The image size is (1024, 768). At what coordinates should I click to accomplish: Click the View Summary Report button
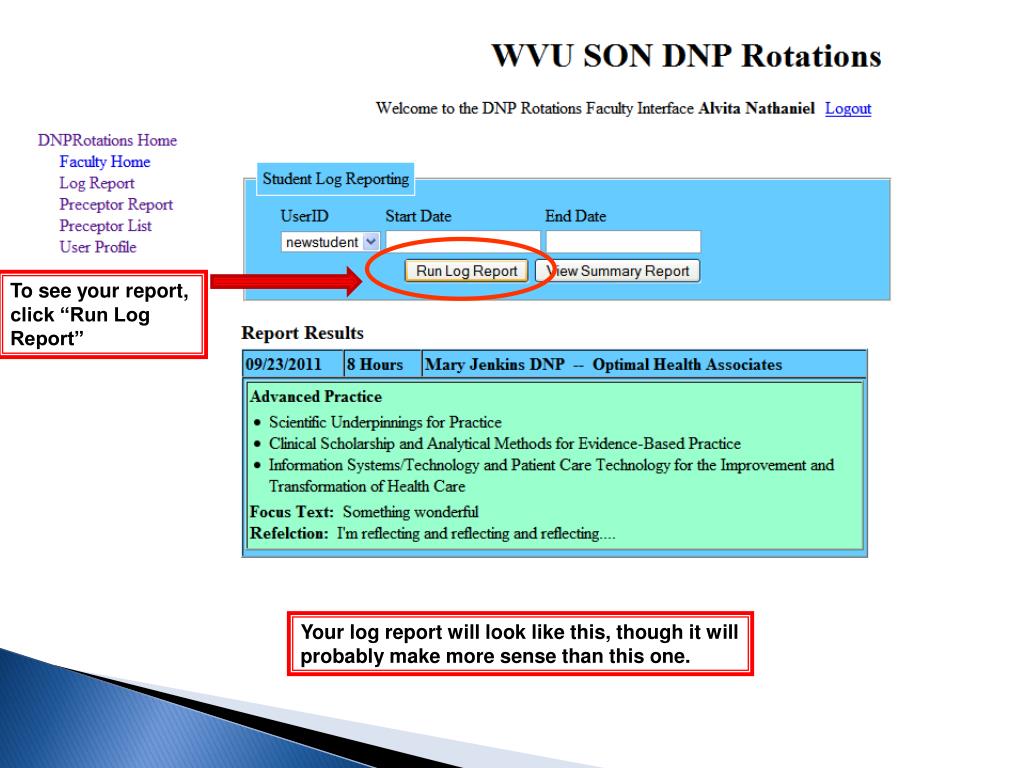coord(617,271)
